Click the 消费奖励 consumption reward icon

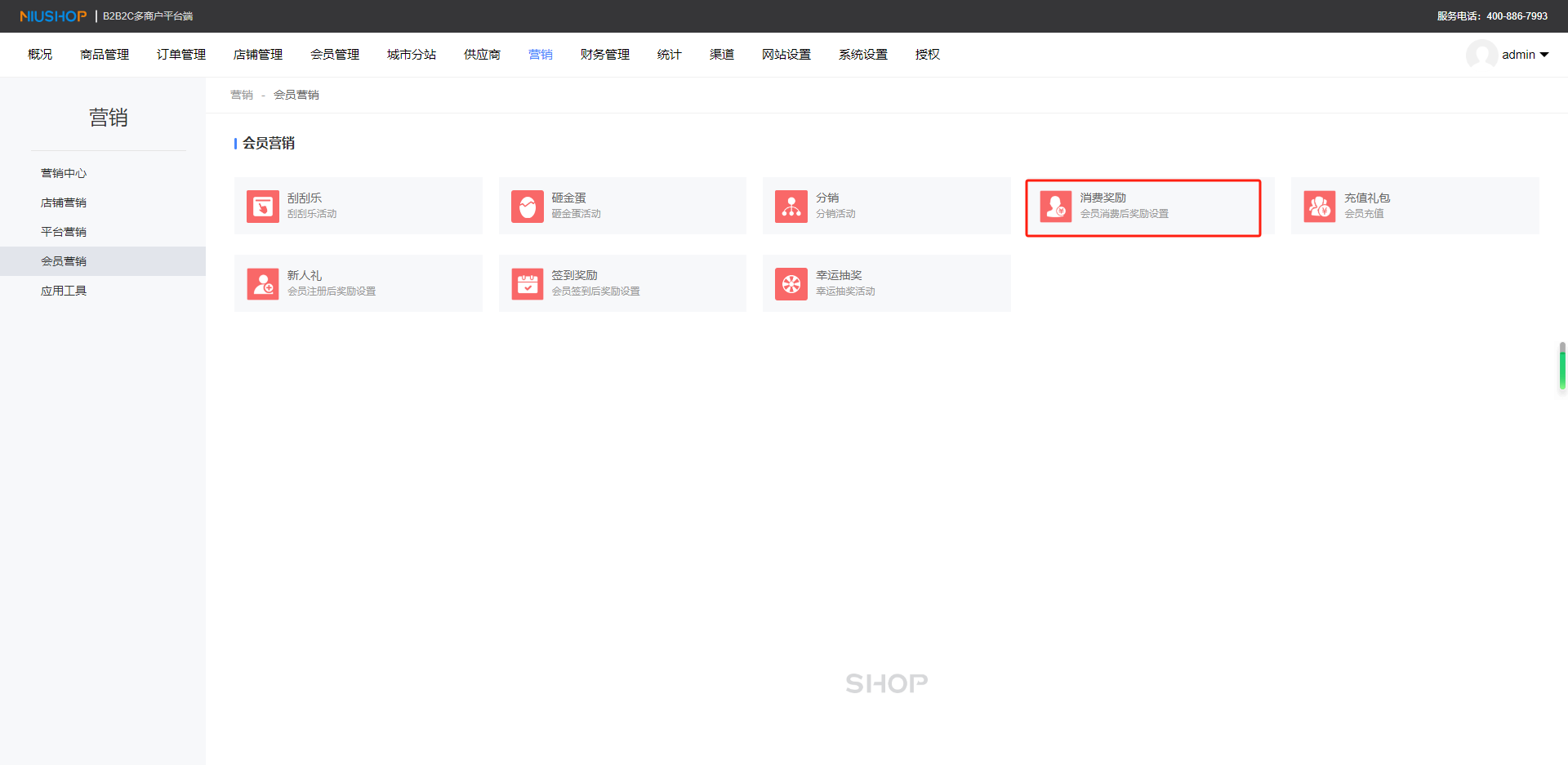(x=1056, y=207)
